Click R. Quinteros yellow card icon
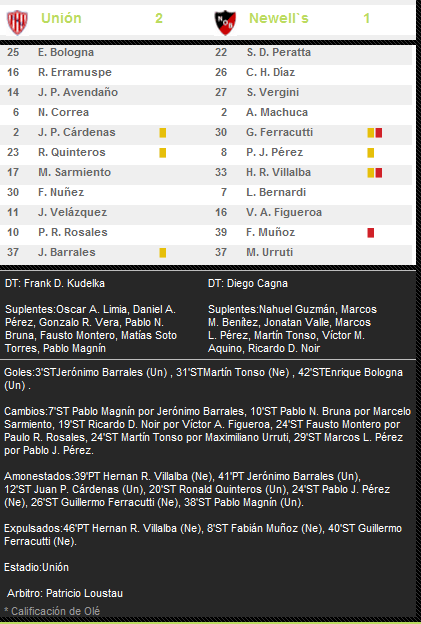Viewport: 421px width, 624px height. [163, 152]
